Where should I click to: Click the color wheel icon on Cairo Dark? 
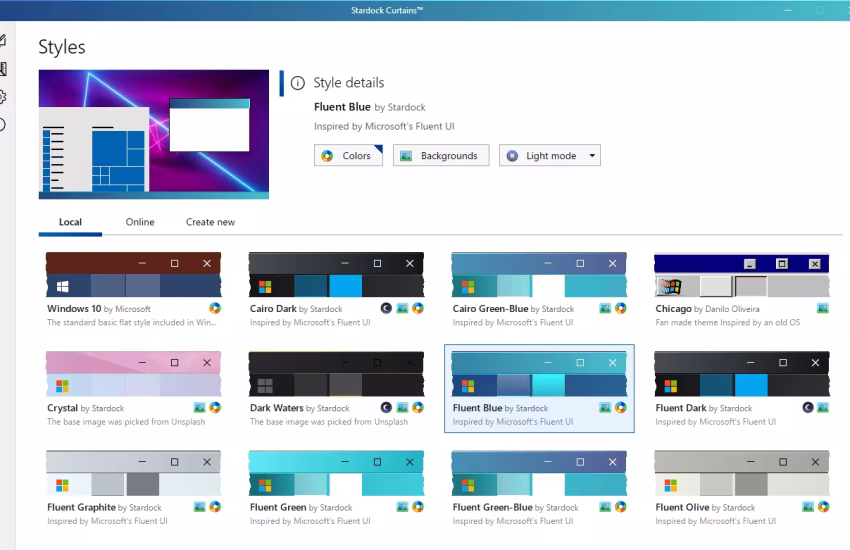pos(418,308)
